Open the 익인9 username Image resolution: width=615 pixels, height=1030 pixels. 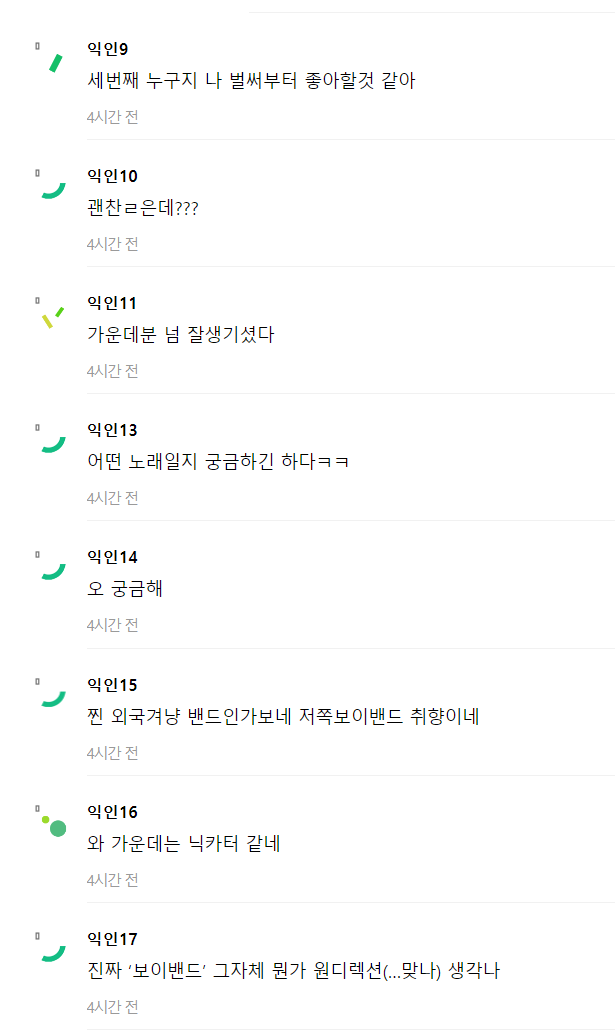tap(108, 49)
